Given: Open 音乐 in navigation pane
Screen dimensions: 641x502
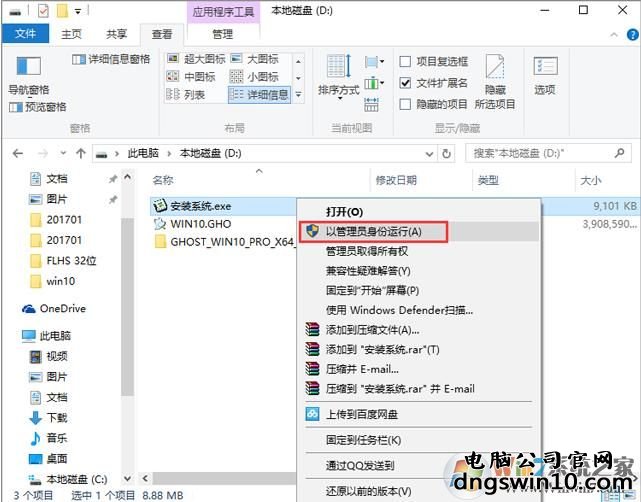Looking at the screenshot, I should pos(48,438).
